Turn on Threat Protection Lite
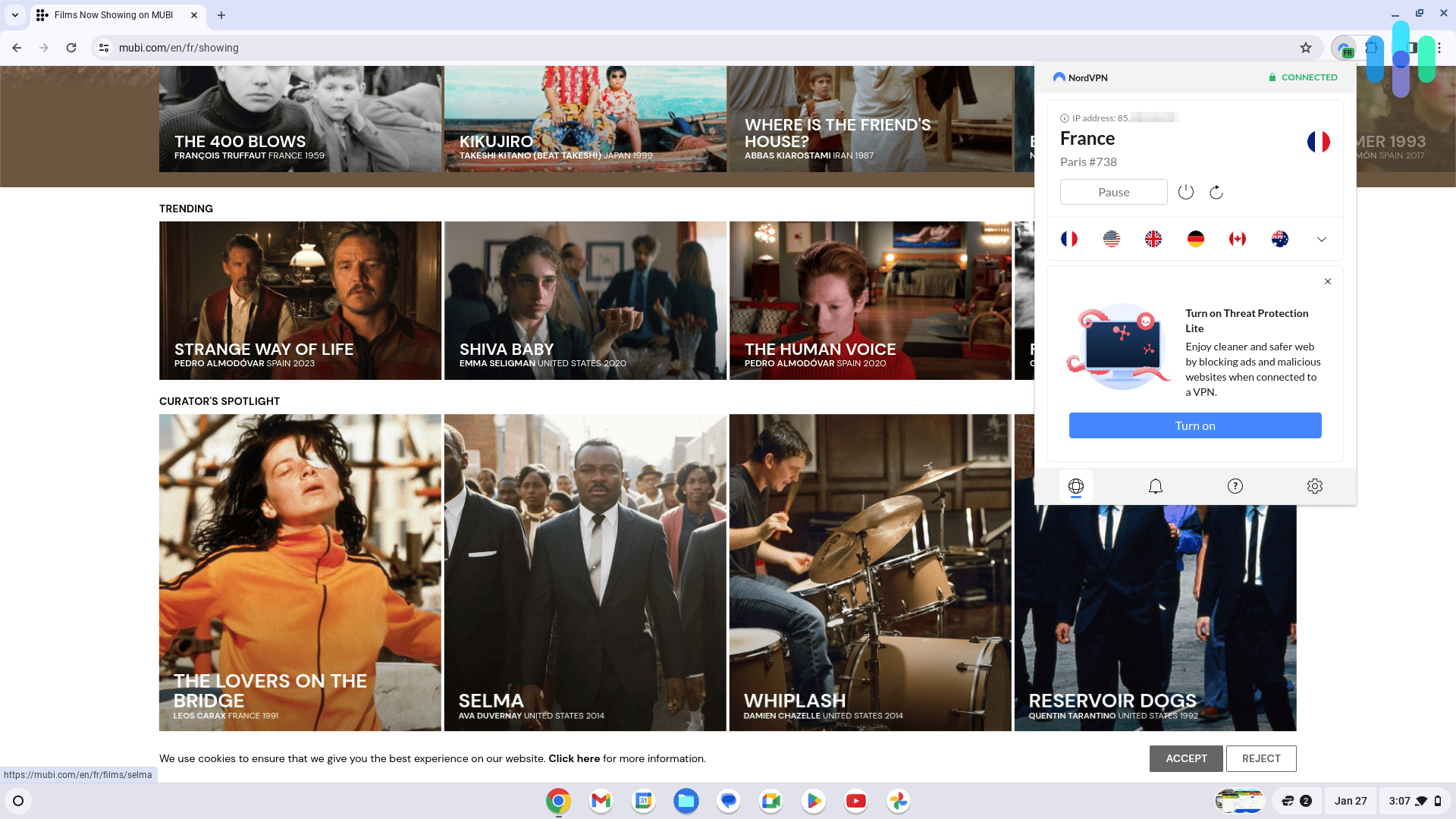The width and height of the screenshot is (1456, 819). [1194, 425]
